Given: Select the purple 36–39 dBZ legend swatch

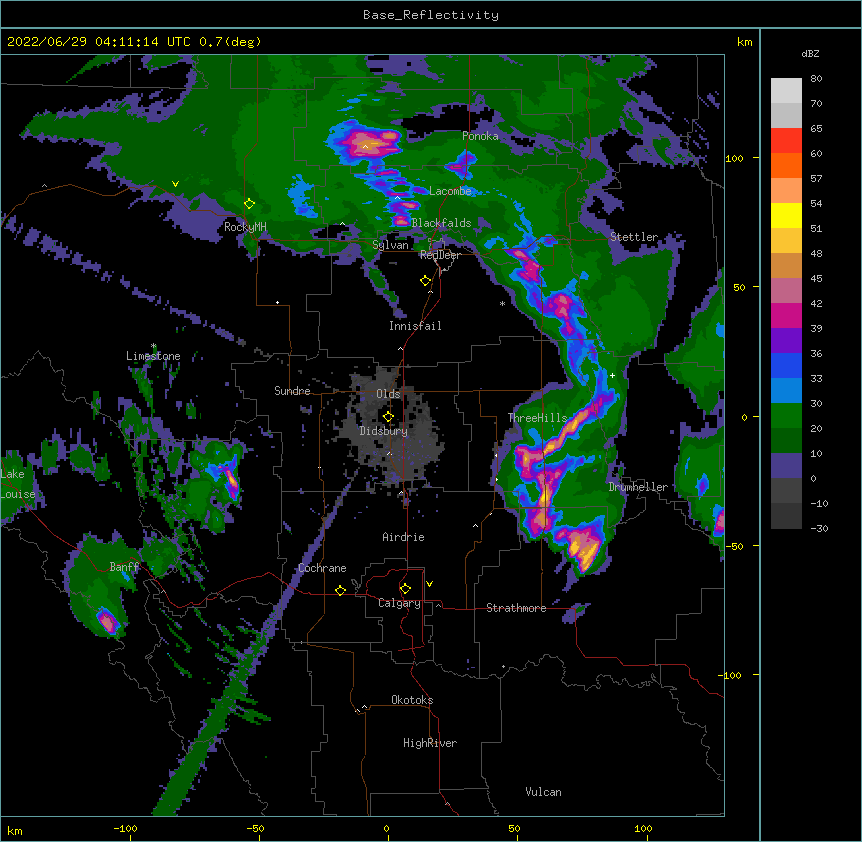Looking at the screenshot, I should click(x=786, y=341).
